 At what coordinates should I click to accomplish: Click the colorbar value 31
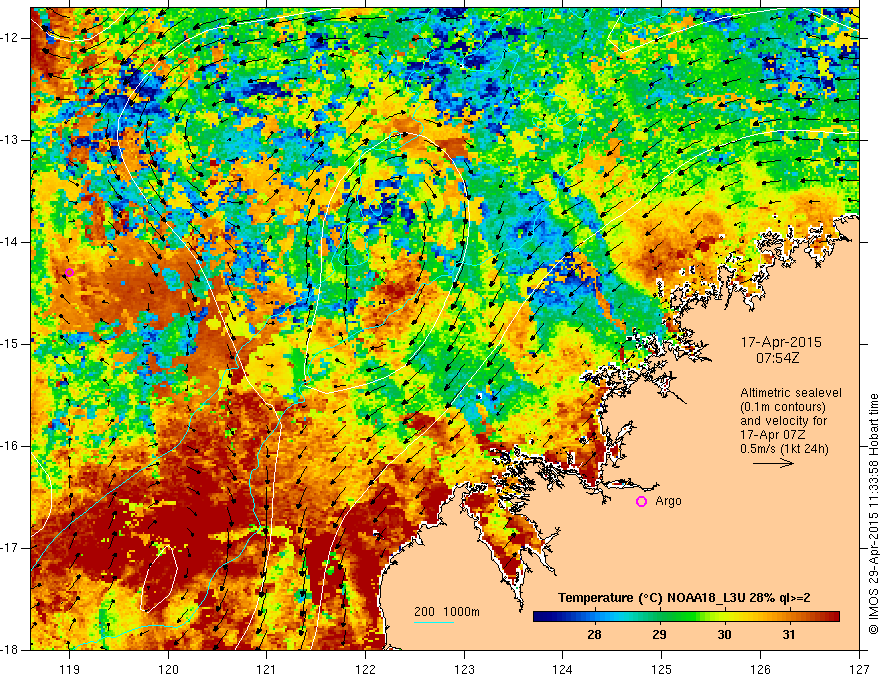tap(789, 635)
